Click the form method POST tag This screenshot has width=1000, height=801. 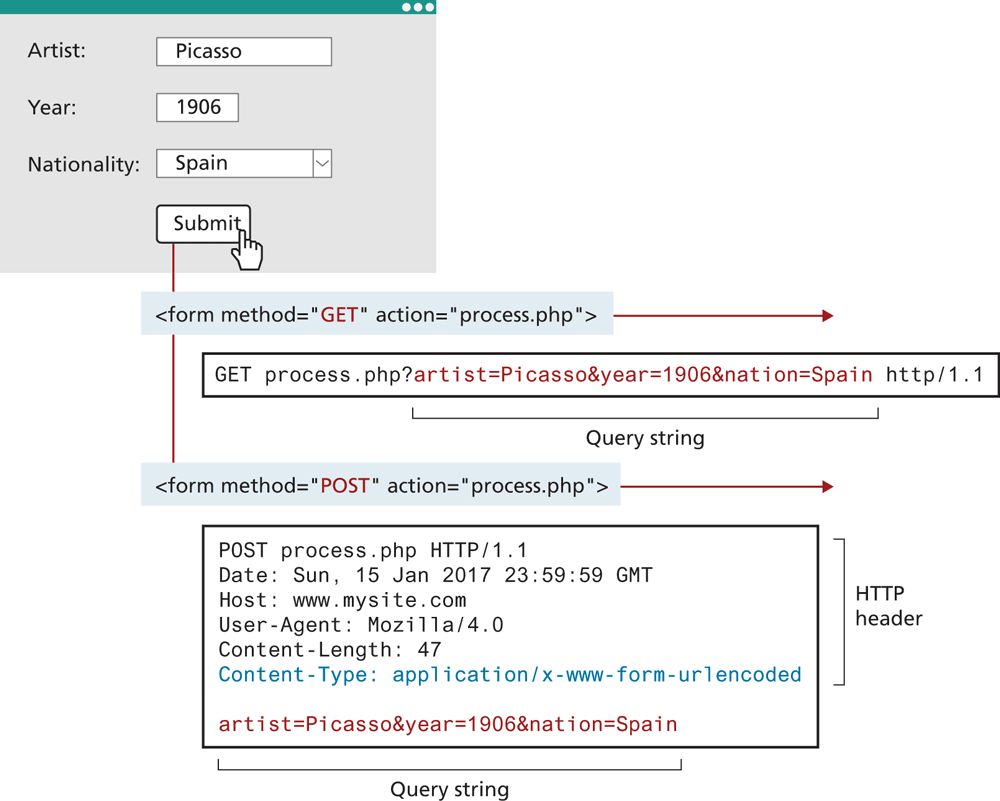pyautogui.click(x=380, y=487)
